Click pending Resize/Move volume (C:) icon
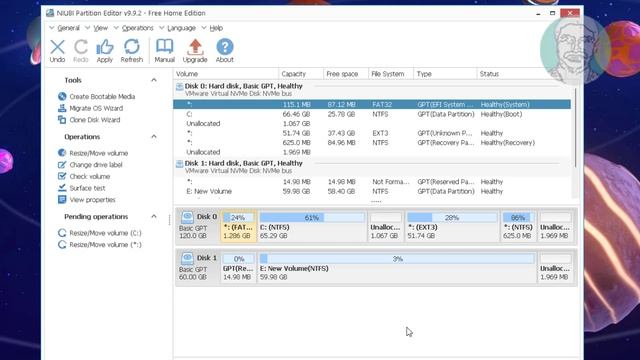 [x=62, y=233]
